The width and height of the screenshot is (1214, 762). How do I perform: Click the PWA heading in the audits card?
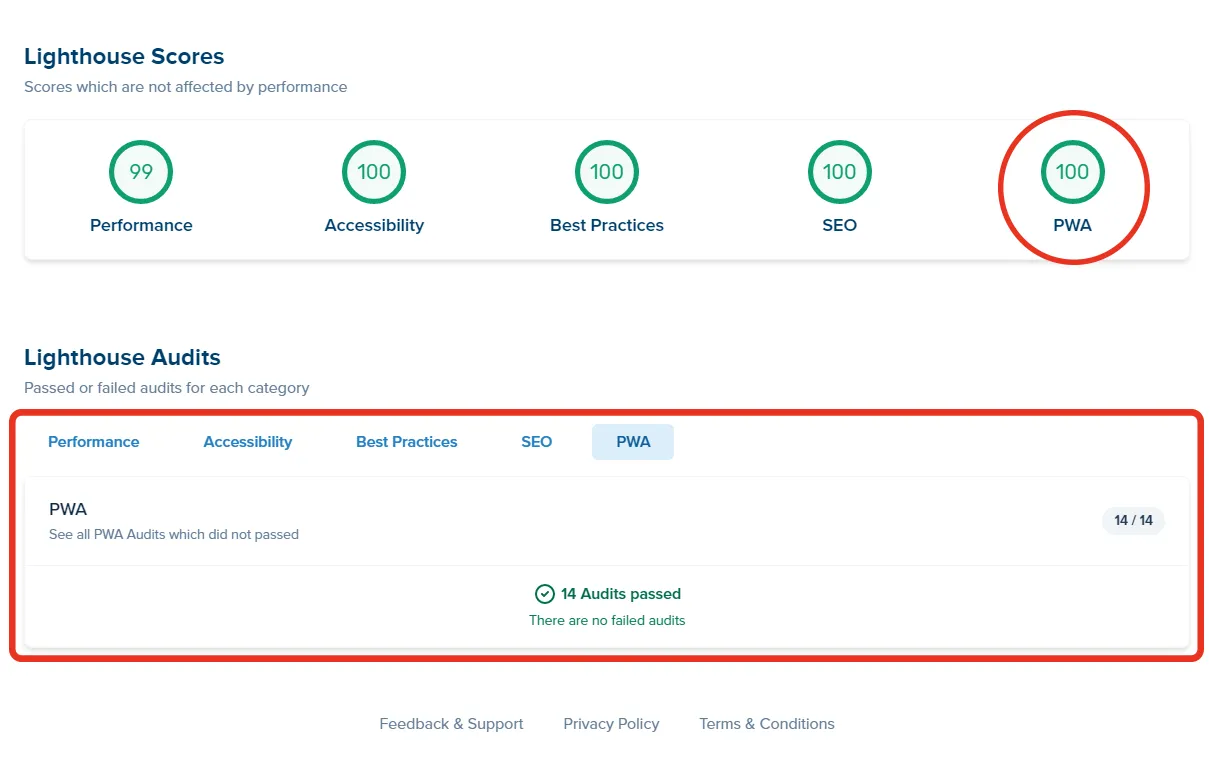click(x=68, y=510)
